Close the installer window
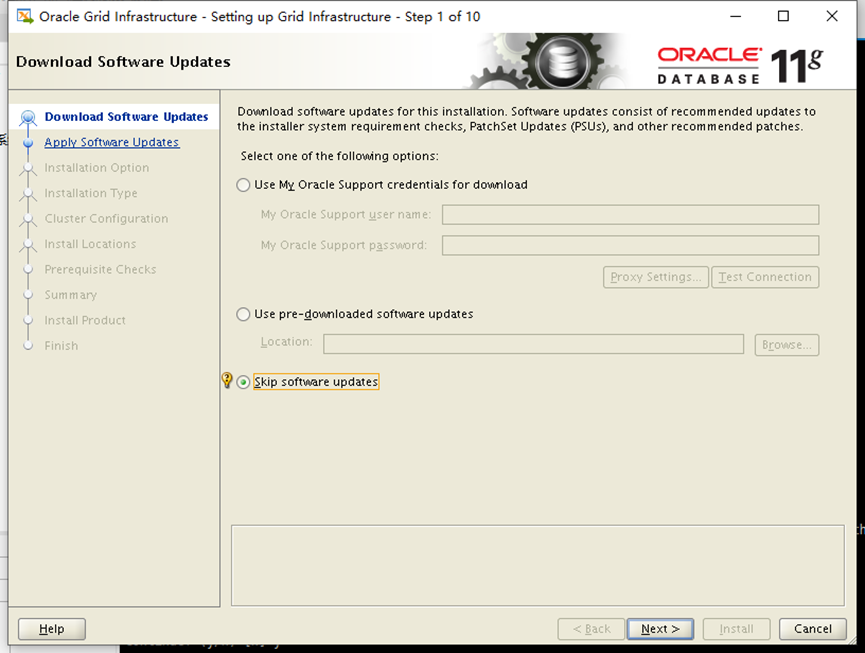865x653 pixels. (832, 17)
